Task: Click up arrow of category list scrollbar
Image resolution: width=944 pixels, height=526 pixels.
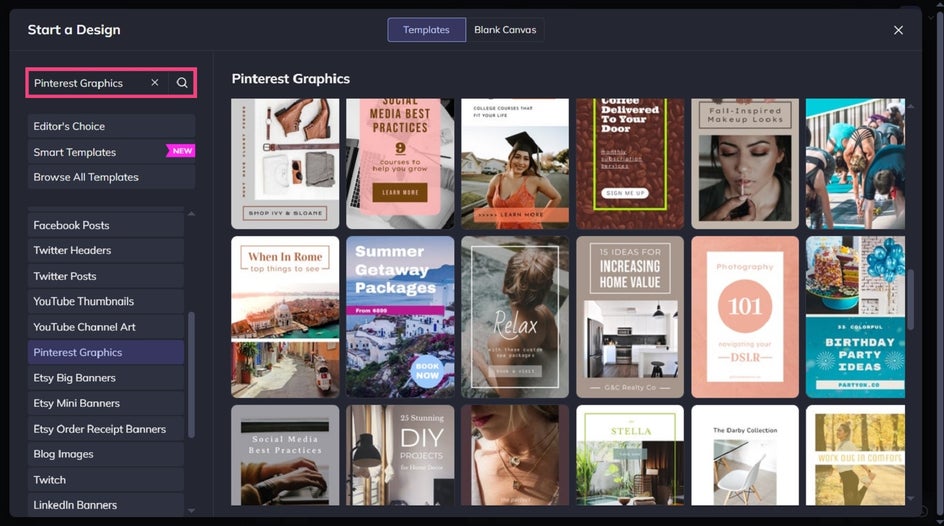Action: pos(191,214)
